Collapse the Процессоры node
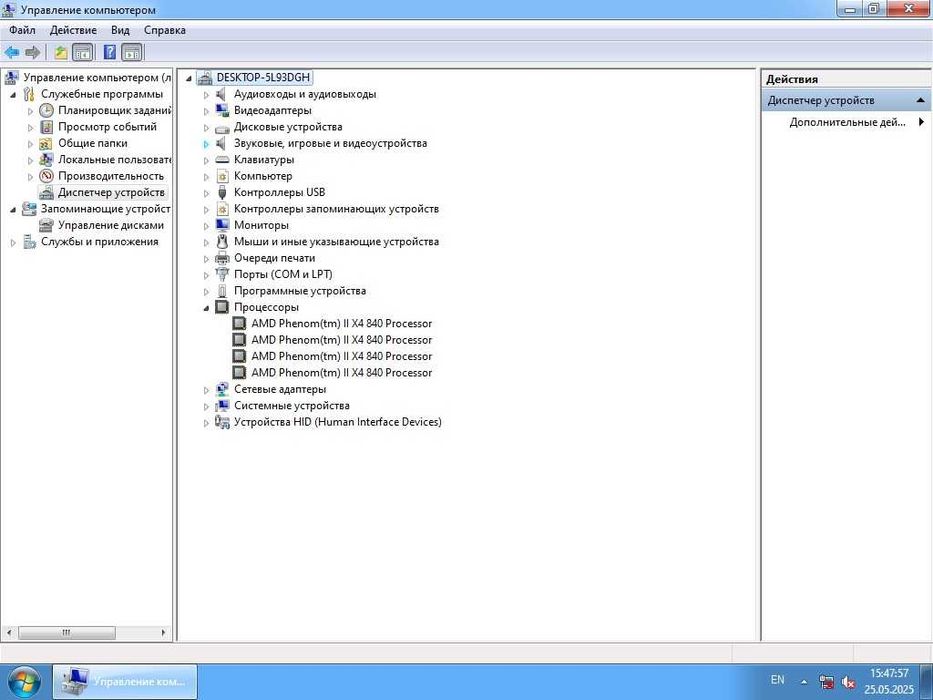The width and height of the screenshot is (933, 700). coord(206,308)
